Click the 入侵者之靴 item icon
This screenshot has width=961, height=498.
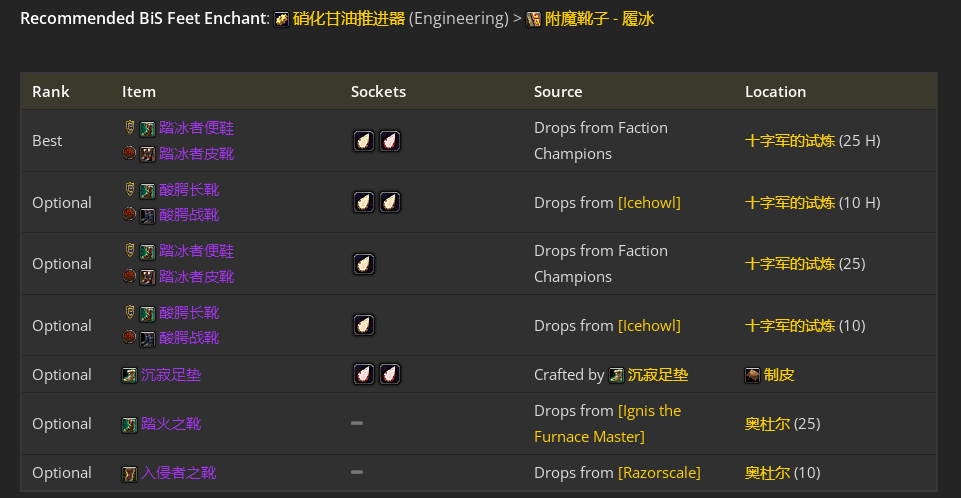point(129,473)
